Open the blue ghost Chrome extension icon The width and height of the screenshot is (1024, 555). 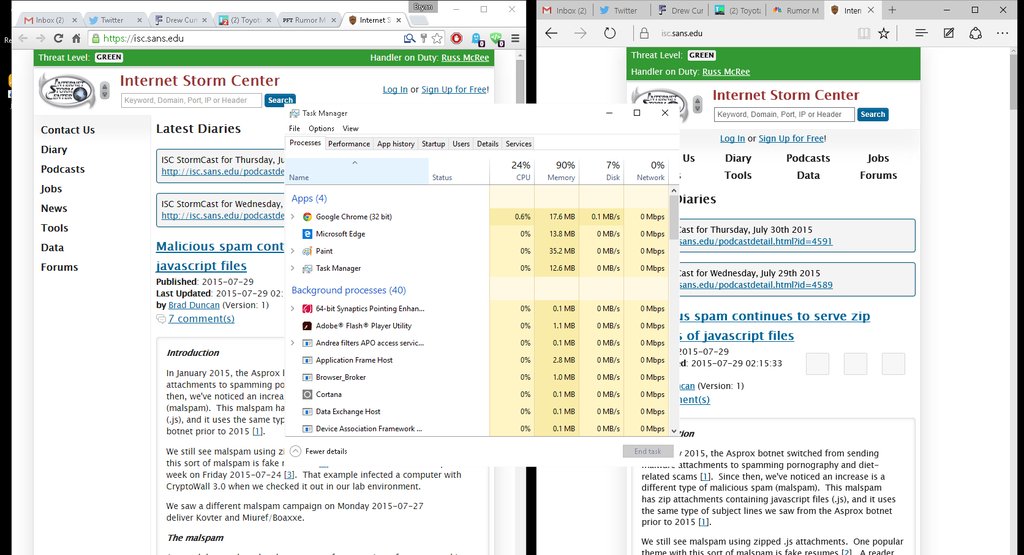point(477,39)
